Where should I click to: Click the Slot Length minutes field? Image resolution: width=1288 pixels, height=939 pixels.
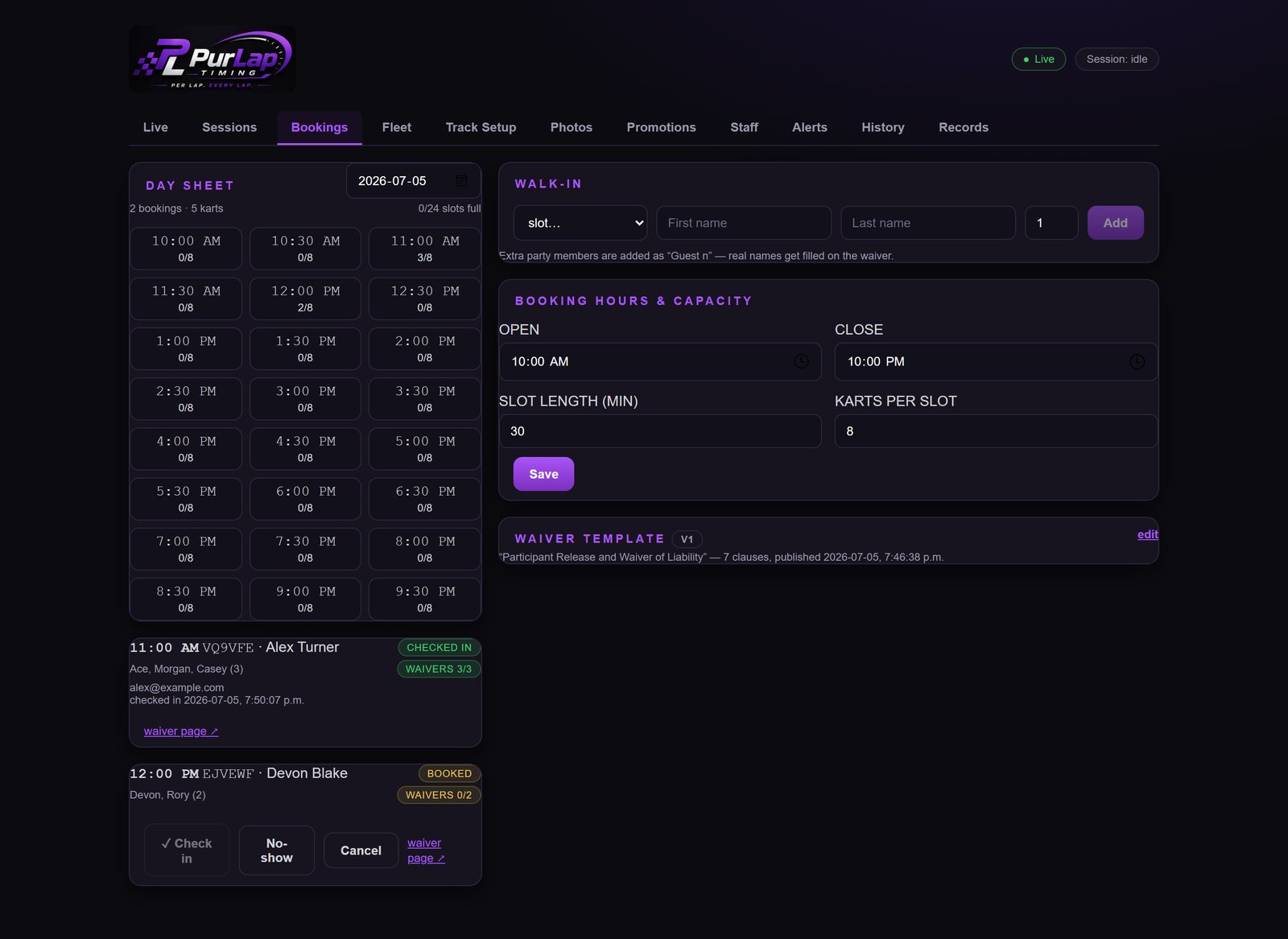[660, 431]
